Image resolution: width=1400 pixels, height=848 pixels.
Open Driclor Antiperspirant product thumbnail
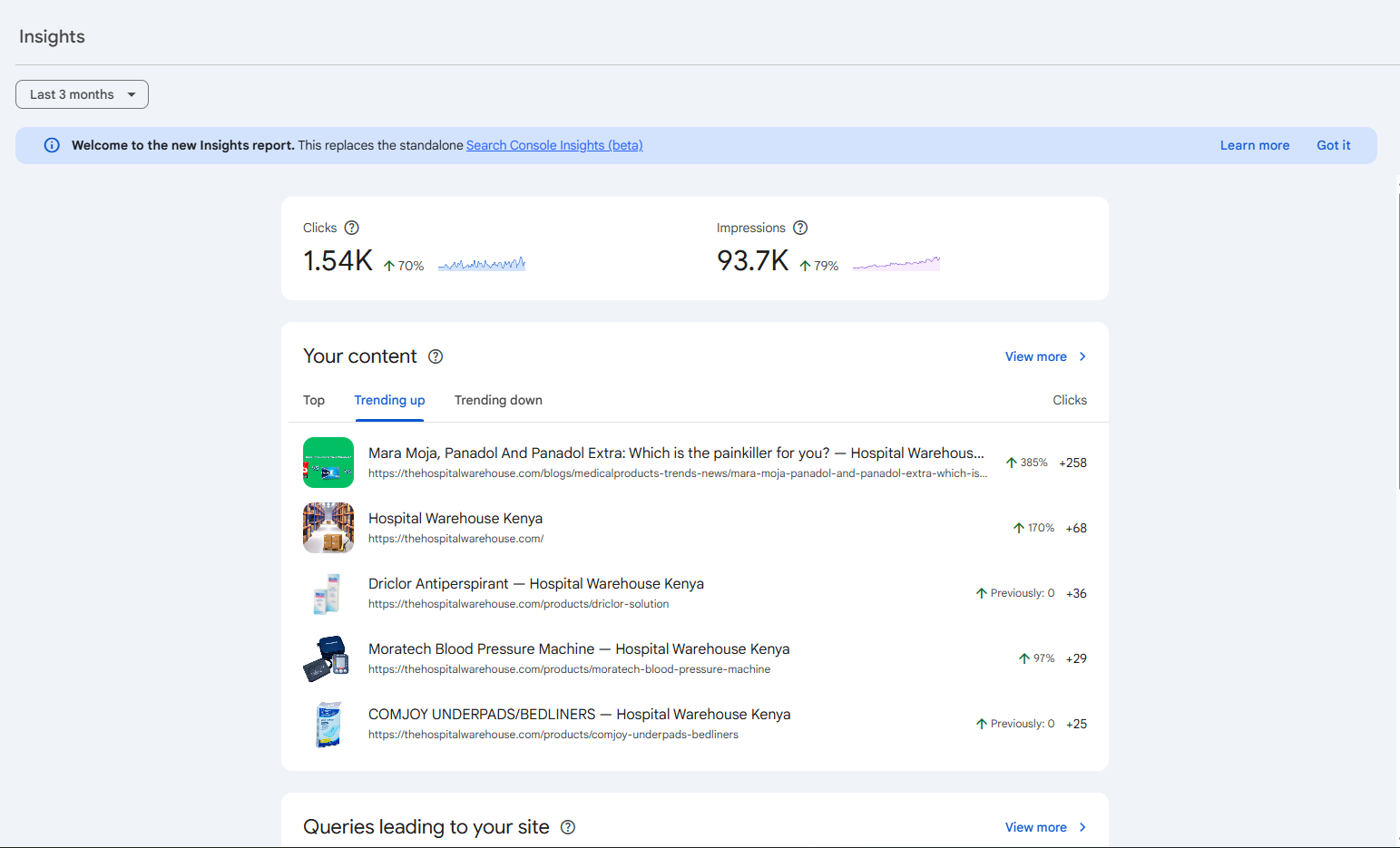point(328,593)
